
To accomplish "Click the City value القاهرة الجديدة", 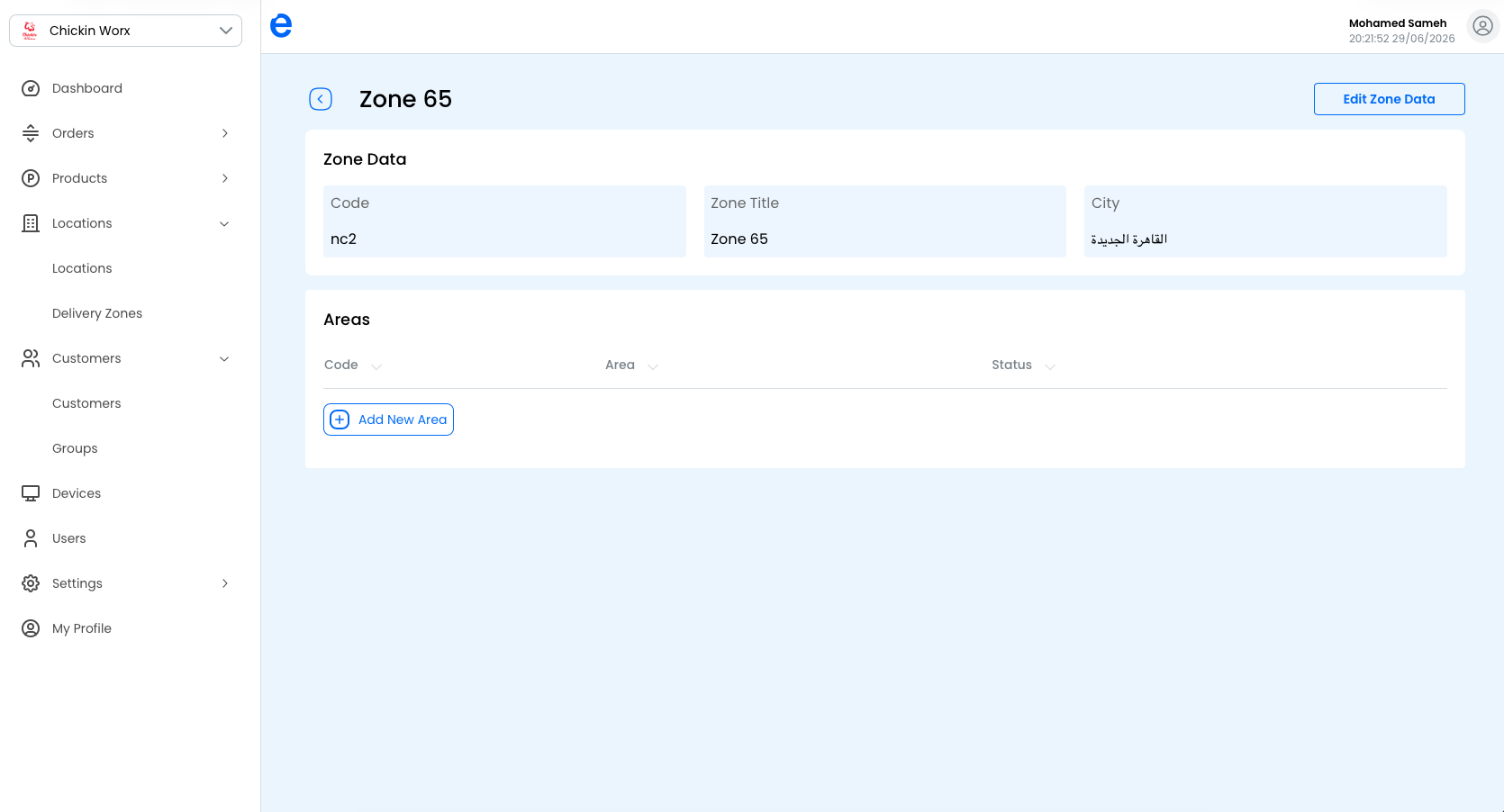I will [x=1129, y=239].
